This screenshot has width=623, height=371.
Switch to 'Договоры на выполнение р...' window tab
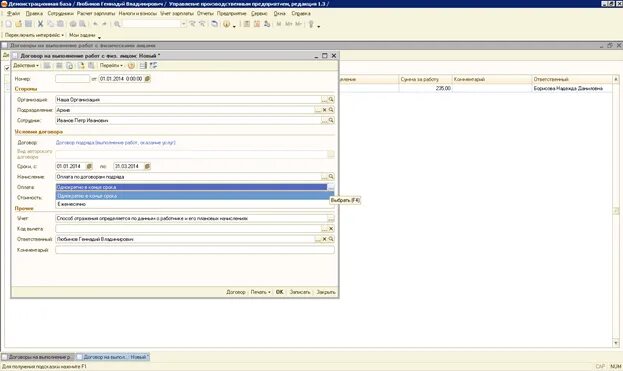pos(37,357)
